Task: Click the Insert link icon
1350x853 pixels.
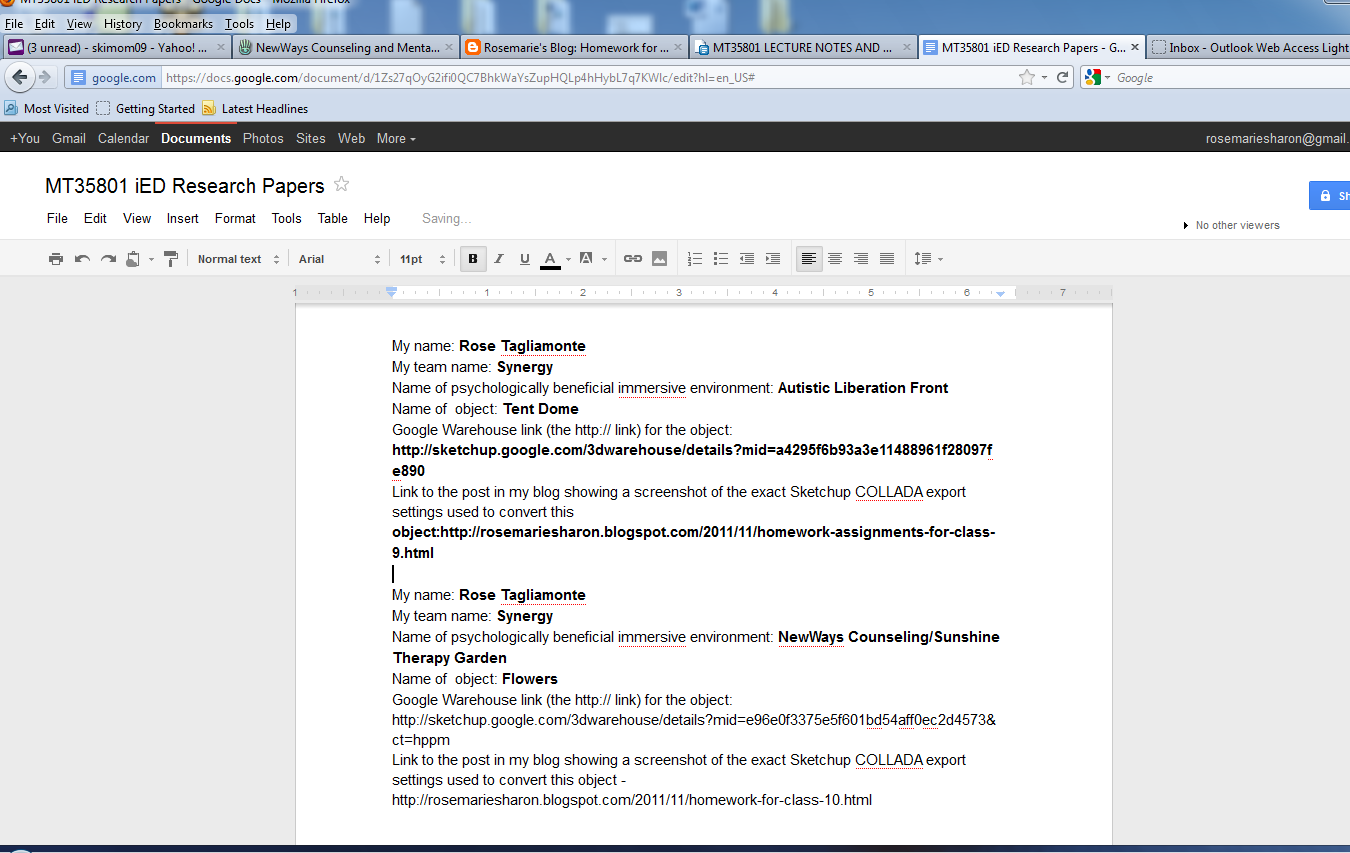Action: 633,259
